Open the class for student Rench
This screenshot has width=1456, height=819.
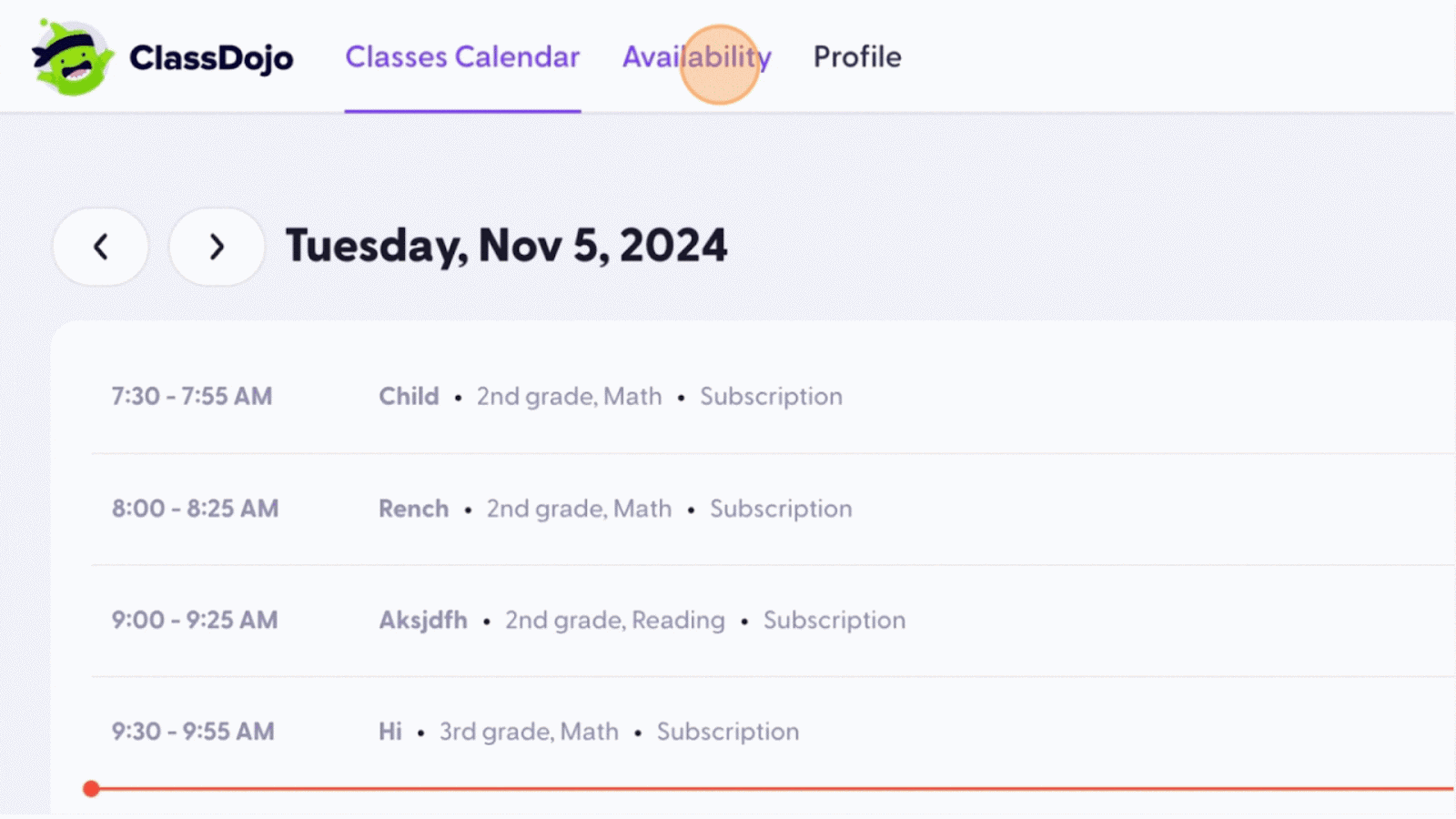point(414,509)
